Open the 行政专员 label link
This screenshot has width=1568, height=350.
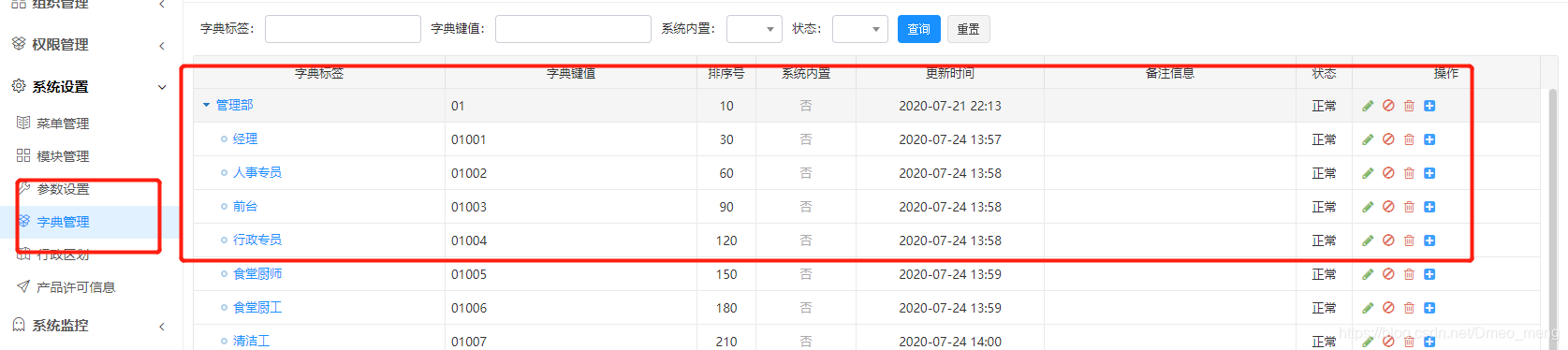click(257, 240)
